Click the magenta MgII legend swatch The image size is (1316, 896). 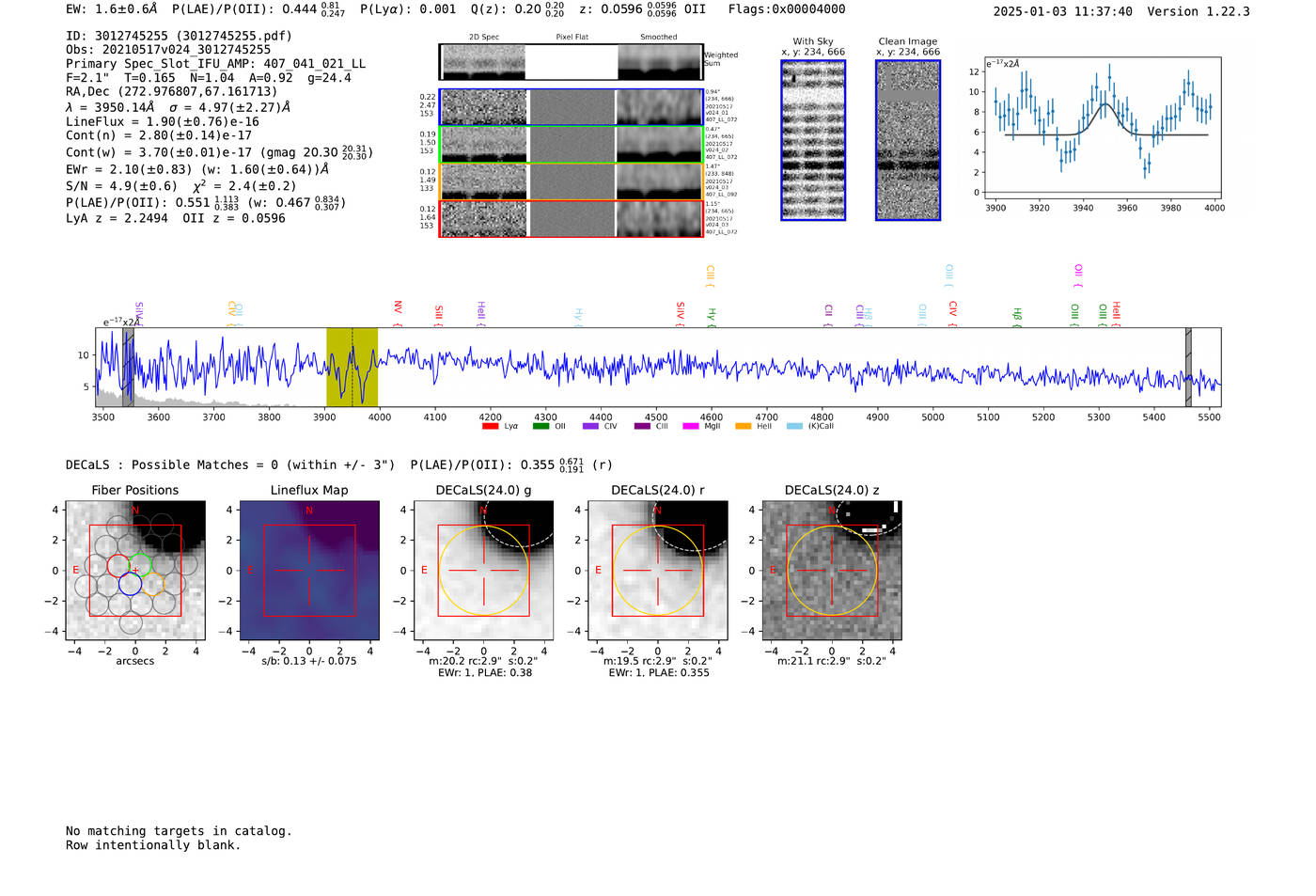[x=691, y=426]
